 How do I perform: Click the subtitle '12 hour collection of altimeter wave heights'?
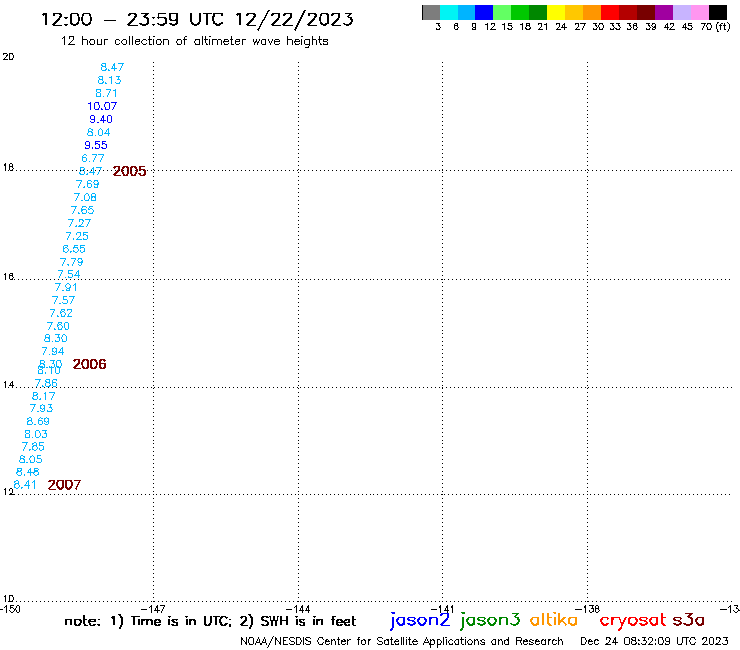point(194,41)
